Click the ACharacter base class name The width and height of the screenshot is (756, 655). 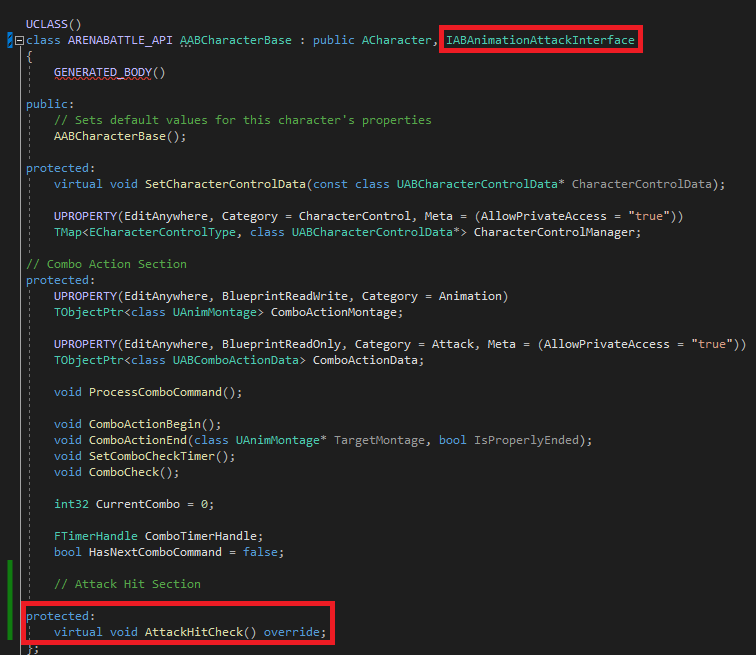tap(396, 40)
